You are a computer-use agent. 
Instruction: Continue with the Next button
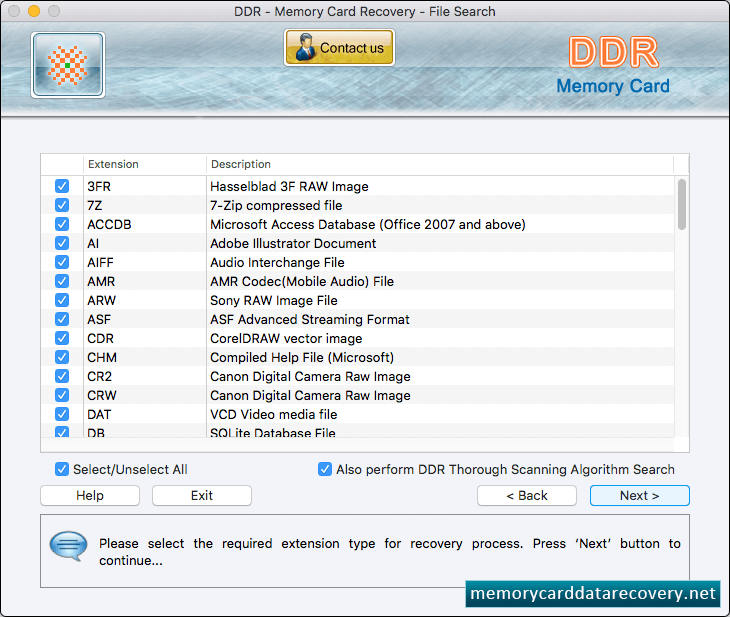pos(640,495)
